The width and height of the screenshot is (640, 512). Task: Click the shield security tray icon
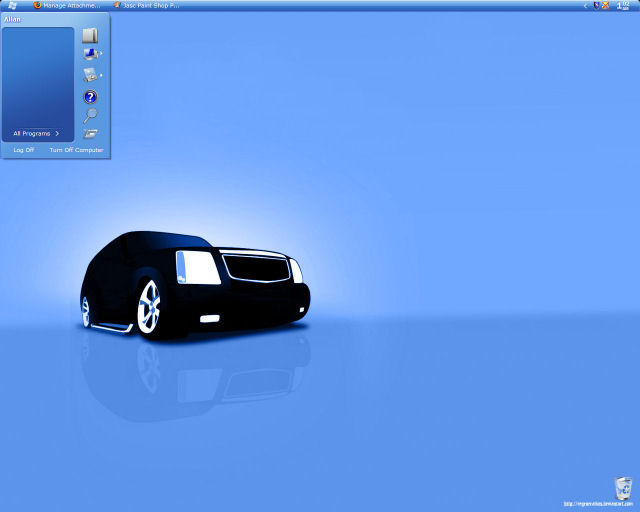[x=596, y=5]
